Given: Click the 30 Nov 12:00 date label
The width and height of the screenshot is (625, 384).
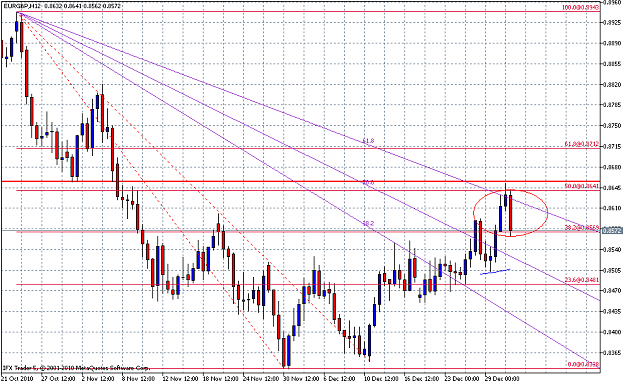Looking at the screenshot, I should click(x=301, y=378).
